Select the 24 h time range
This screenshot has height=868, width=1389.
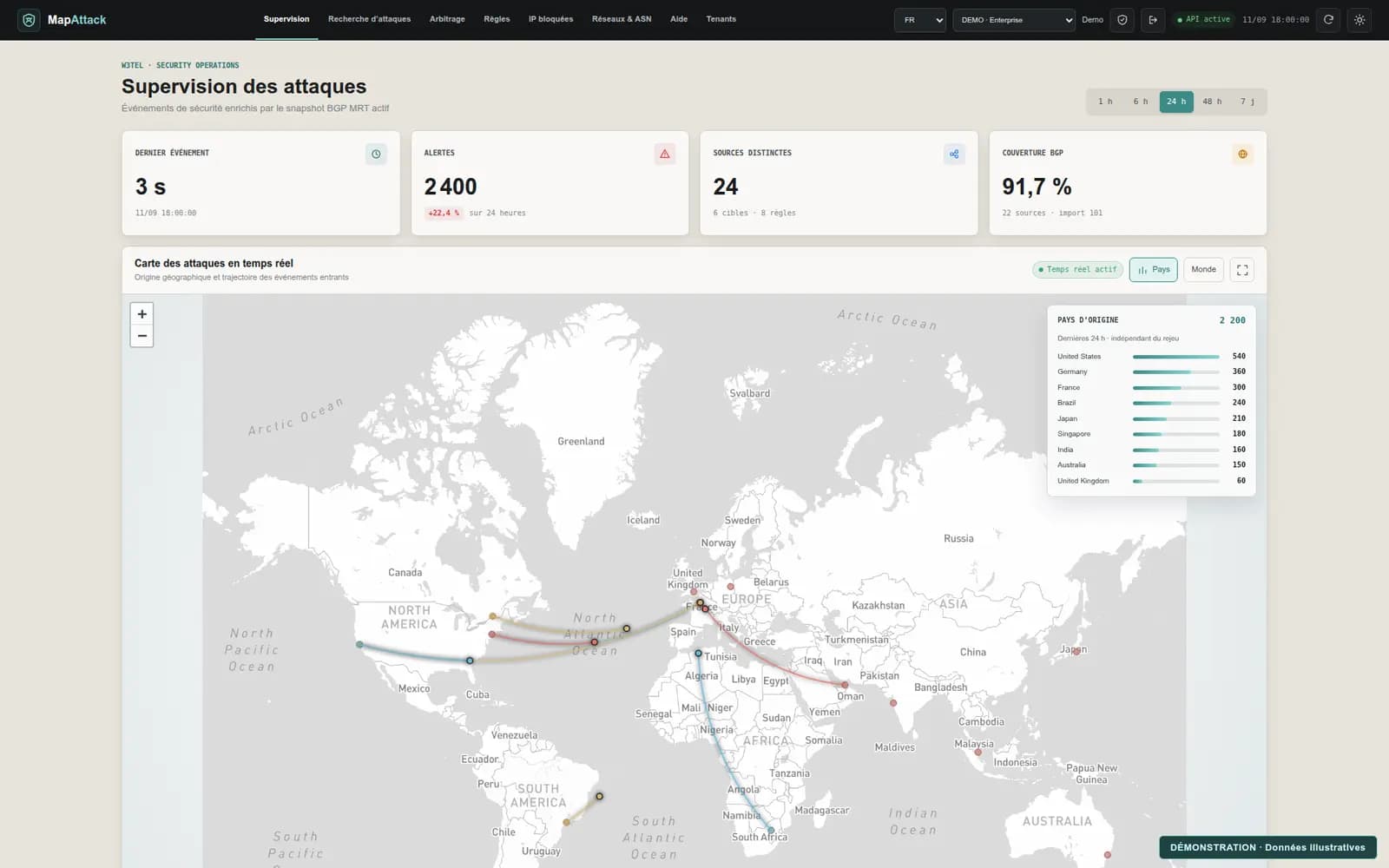click(x=1176, y=102)
